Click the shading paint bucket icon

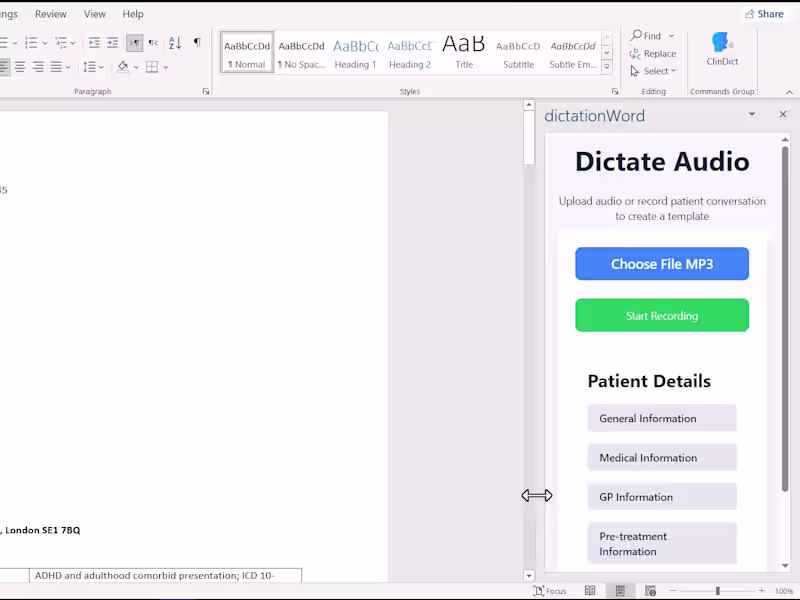[x=123, y=67]
